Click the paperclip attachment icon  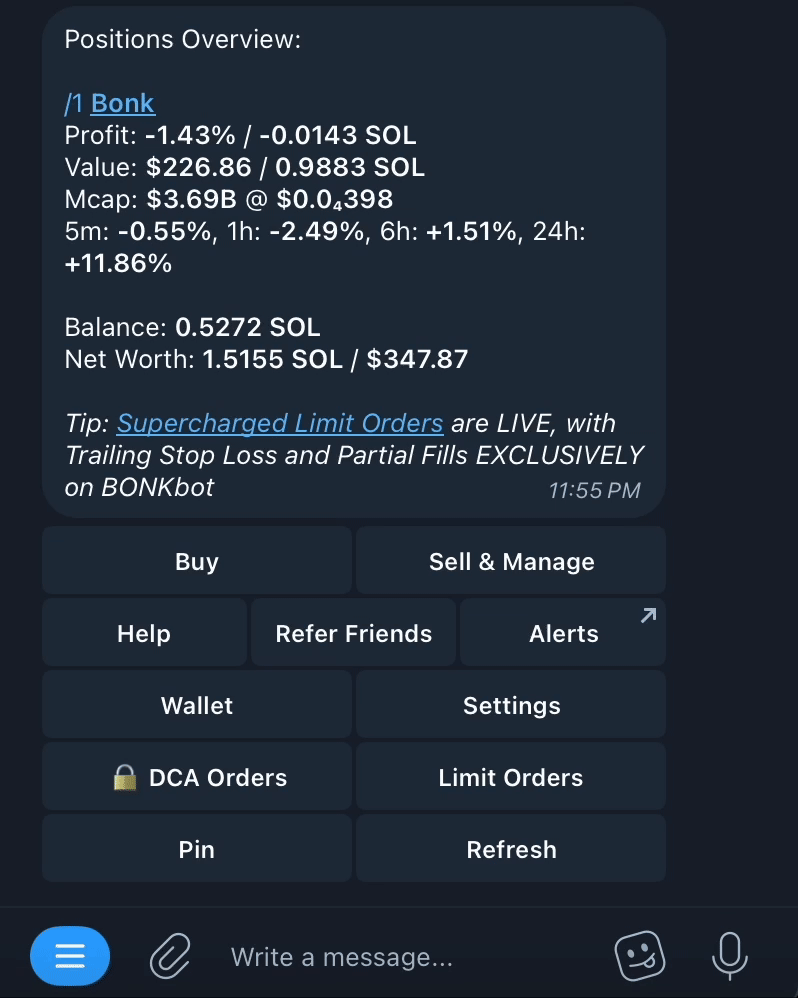[x=170, y=957]
